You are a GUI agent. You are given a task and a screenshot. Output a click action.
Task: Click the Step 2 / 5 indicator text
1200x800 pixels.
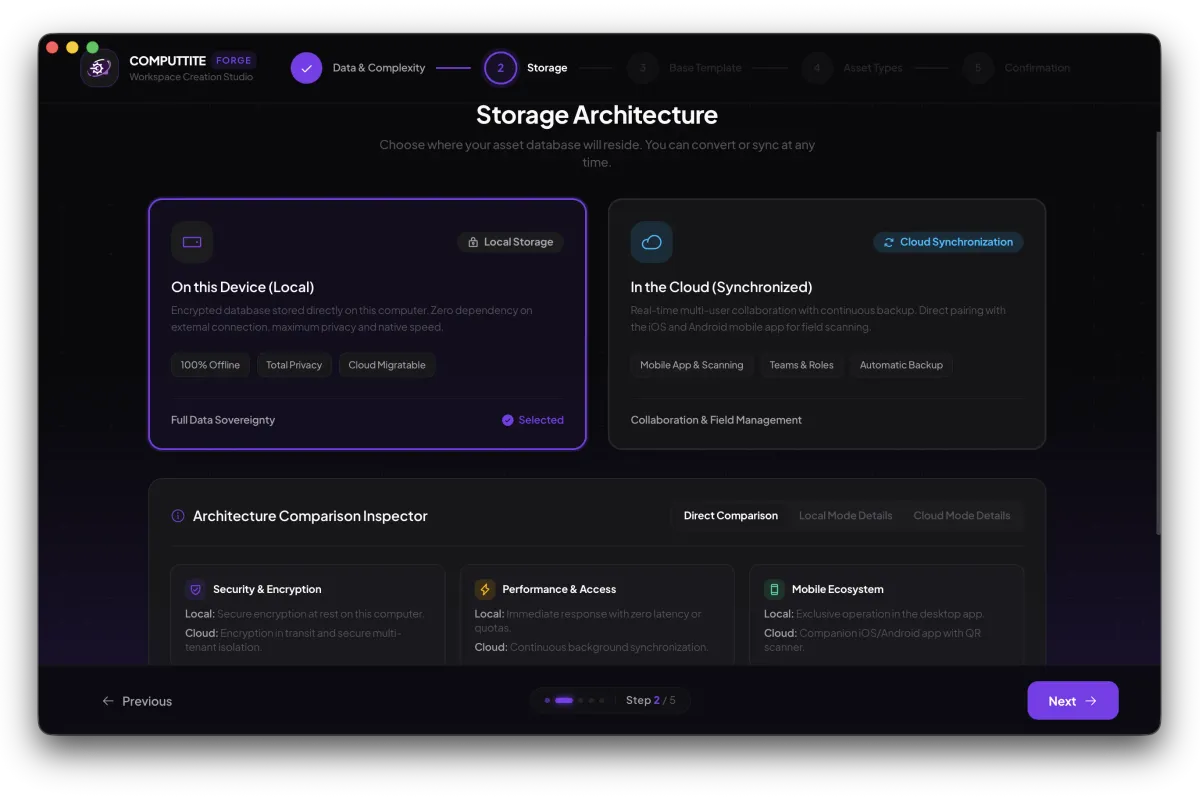(x=650, y=701)
